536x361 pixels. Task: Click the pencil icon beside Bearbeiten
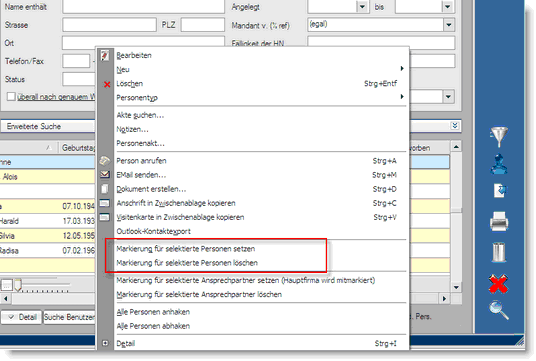pyautogui.click(x=105, y=55)
